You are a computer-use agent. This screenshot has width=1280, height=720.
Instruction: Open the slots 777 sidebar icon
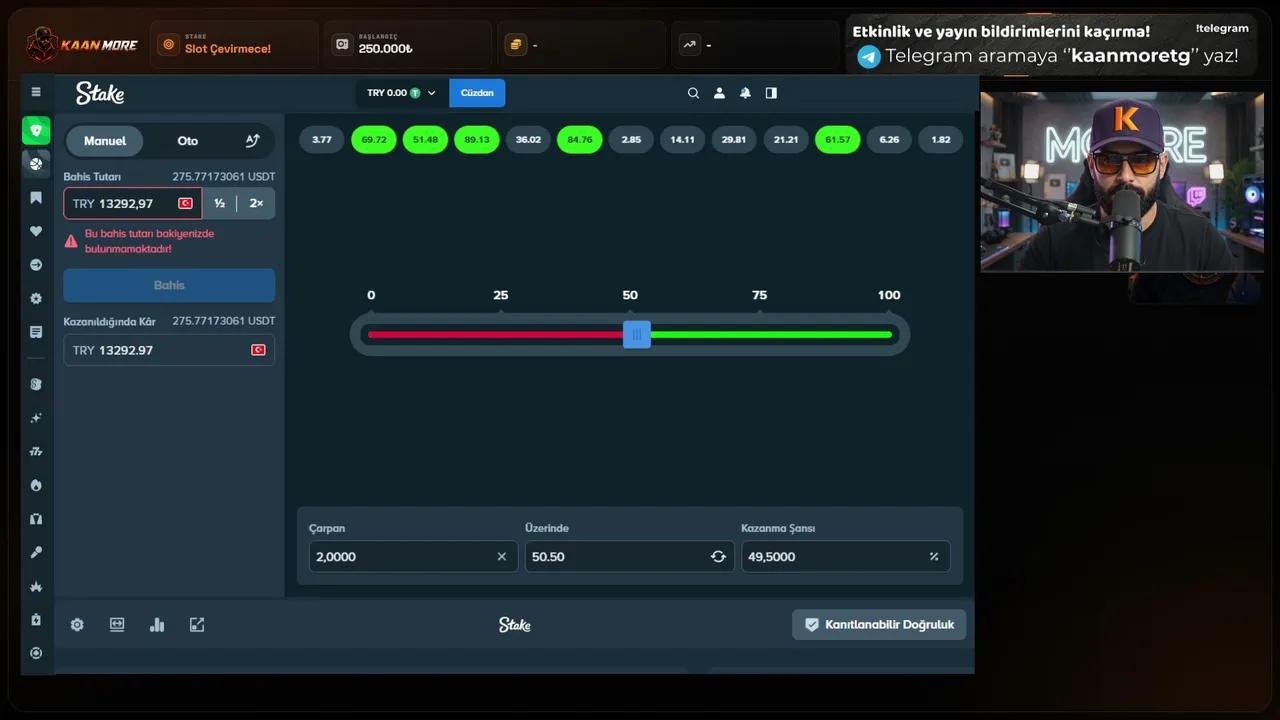pos(36,451)
